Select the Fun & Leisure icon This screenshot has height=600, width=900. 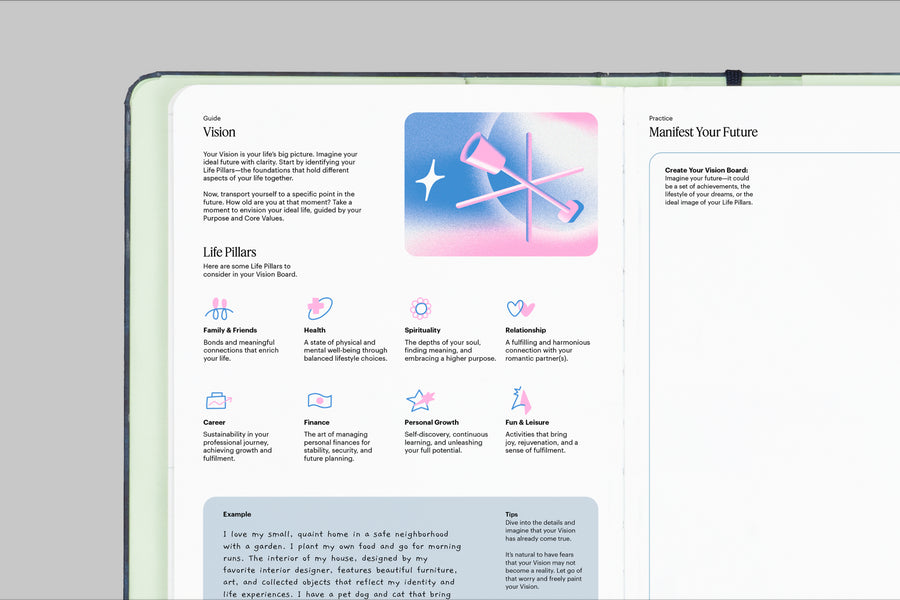[521, 401]
